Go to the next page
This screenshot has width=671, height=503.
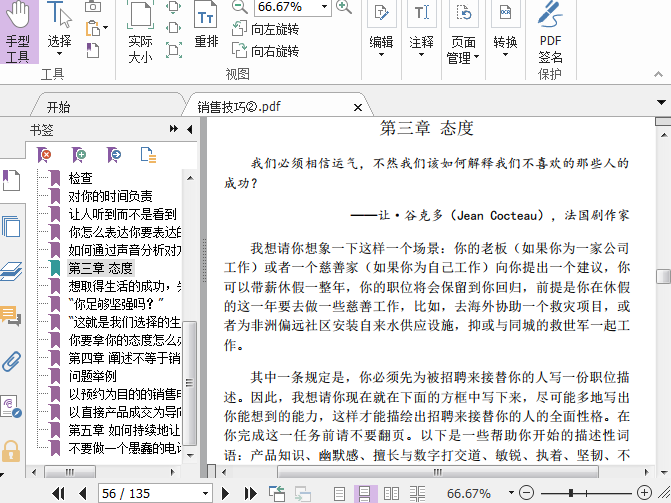pyautogui.click(x=225, y=493)
